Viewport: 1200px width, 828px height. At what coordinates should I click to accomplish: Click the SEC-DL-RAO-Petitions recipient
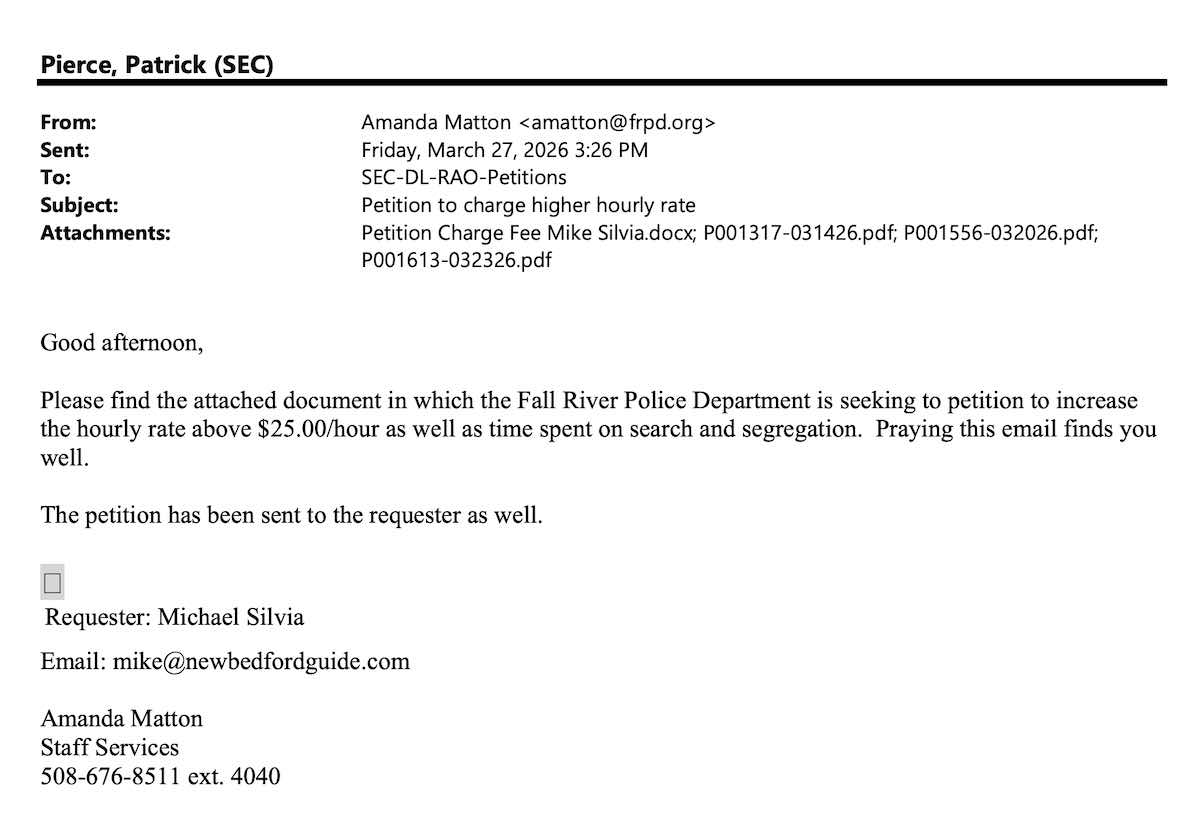(464, 178)
